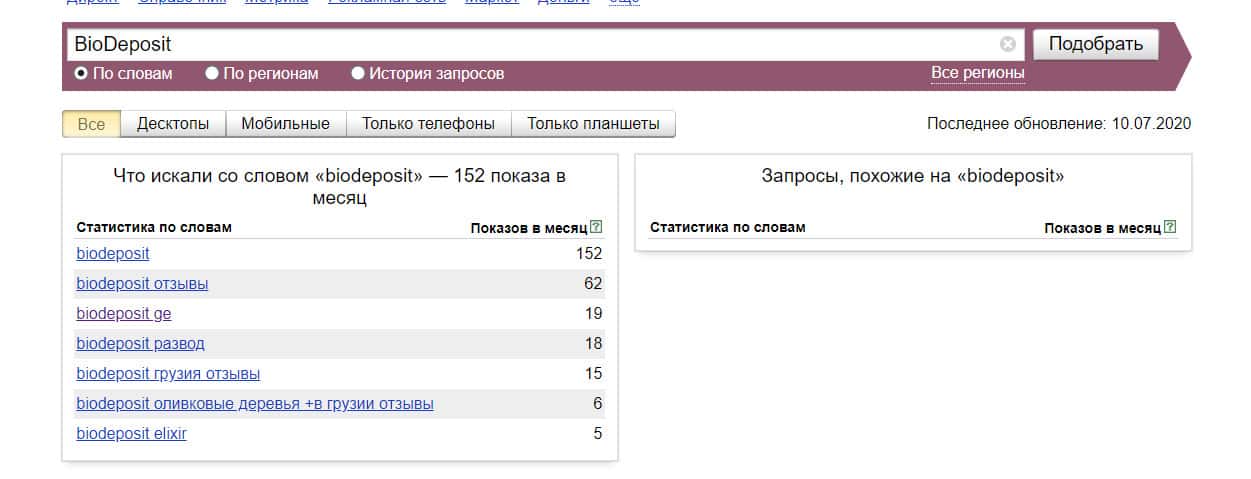This screenshot has height=479, width=1251.
Task: Select the История запросов radio option
Action: [358, 73]
